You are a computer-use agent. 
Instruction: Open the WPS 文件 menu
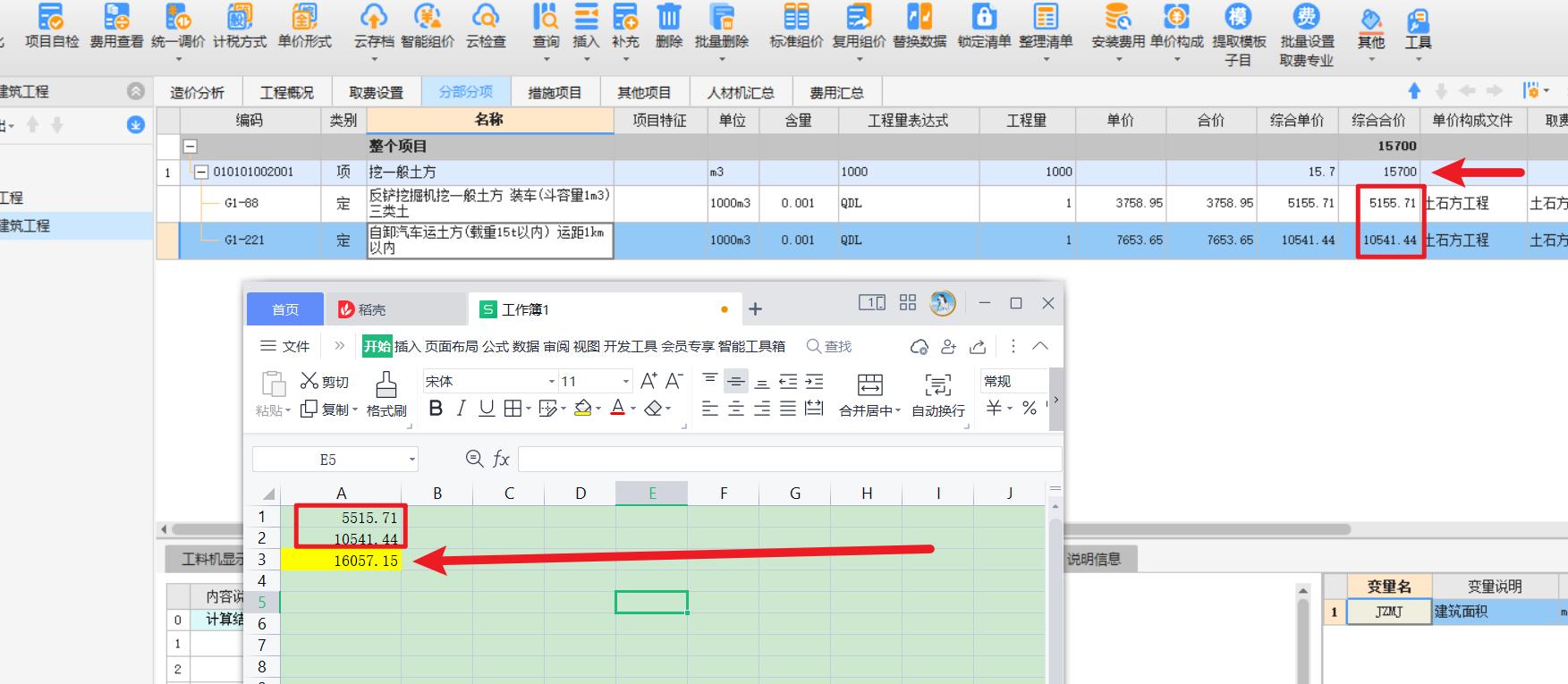tap(284, 346)
